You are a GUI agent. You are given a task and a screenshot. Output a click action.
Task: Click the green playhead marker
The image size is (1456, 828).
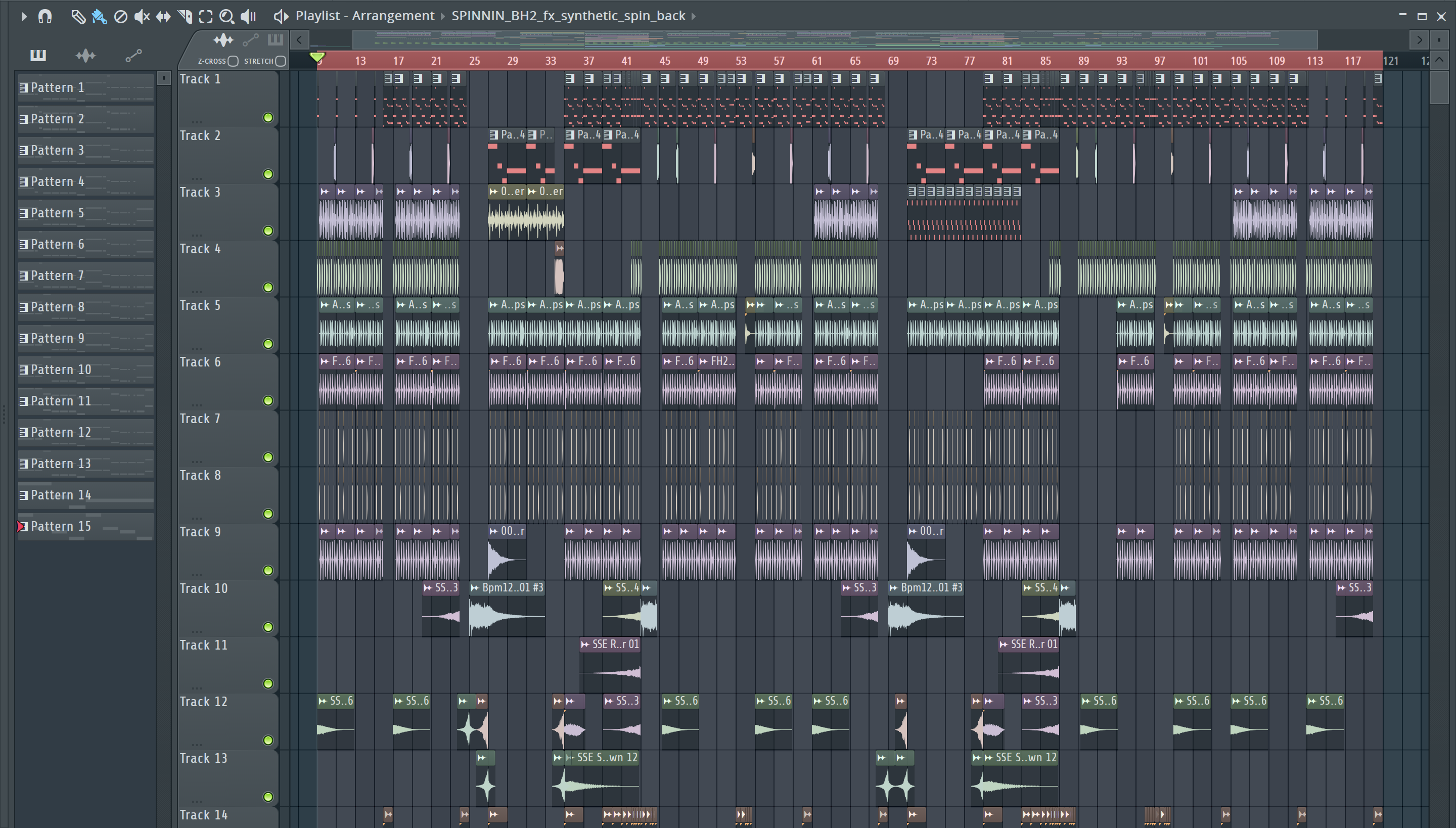click(x=317, y=57)
